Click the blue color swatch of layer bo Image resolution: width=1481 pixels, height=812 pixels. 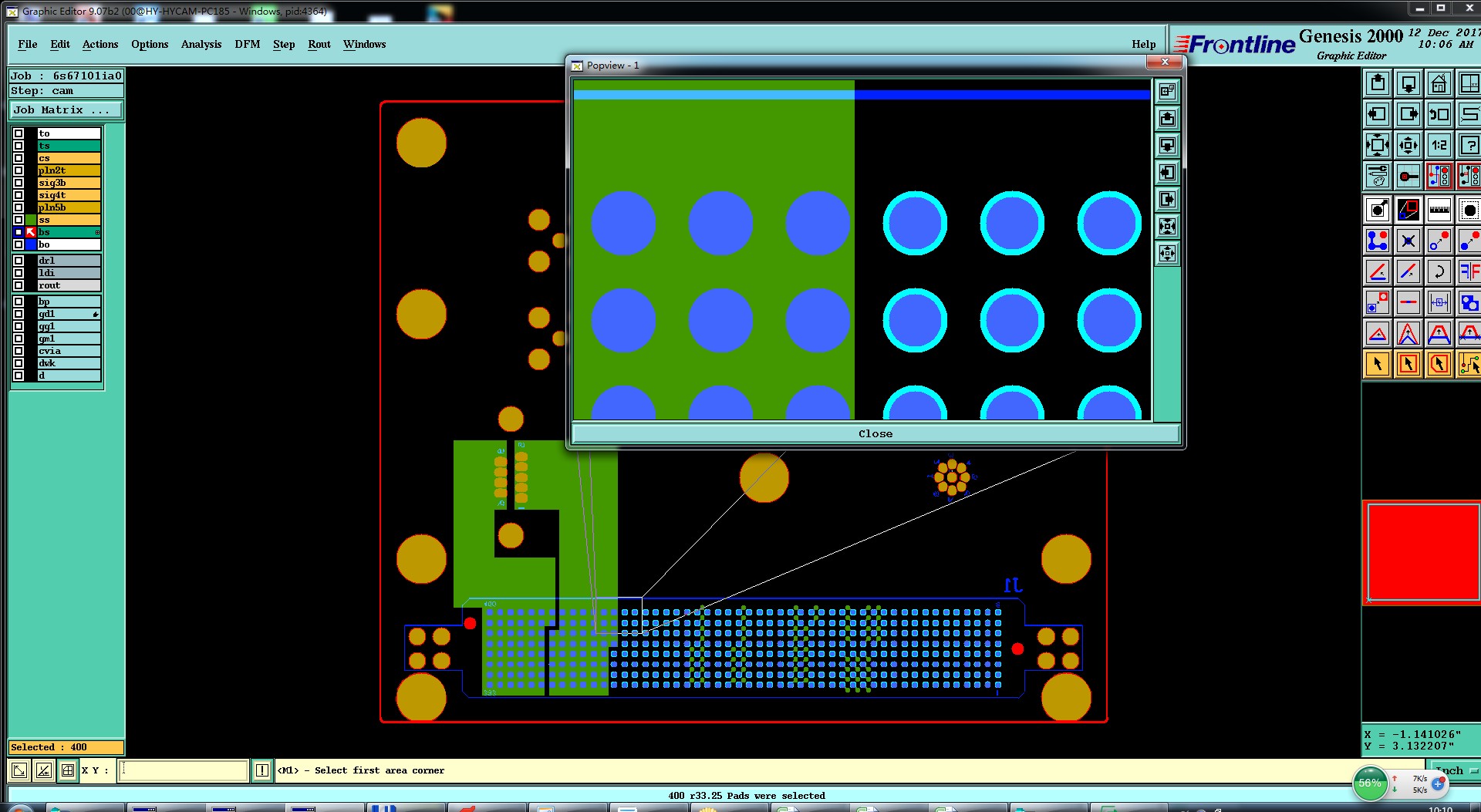click(x=31, y=244)
